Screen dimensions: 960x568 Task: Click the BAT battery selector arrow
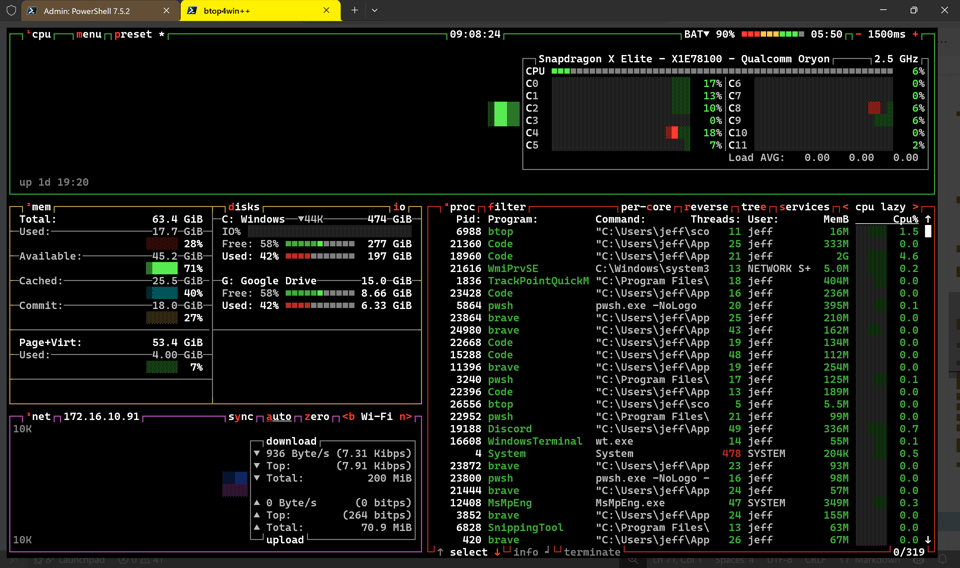coord(706,34)
